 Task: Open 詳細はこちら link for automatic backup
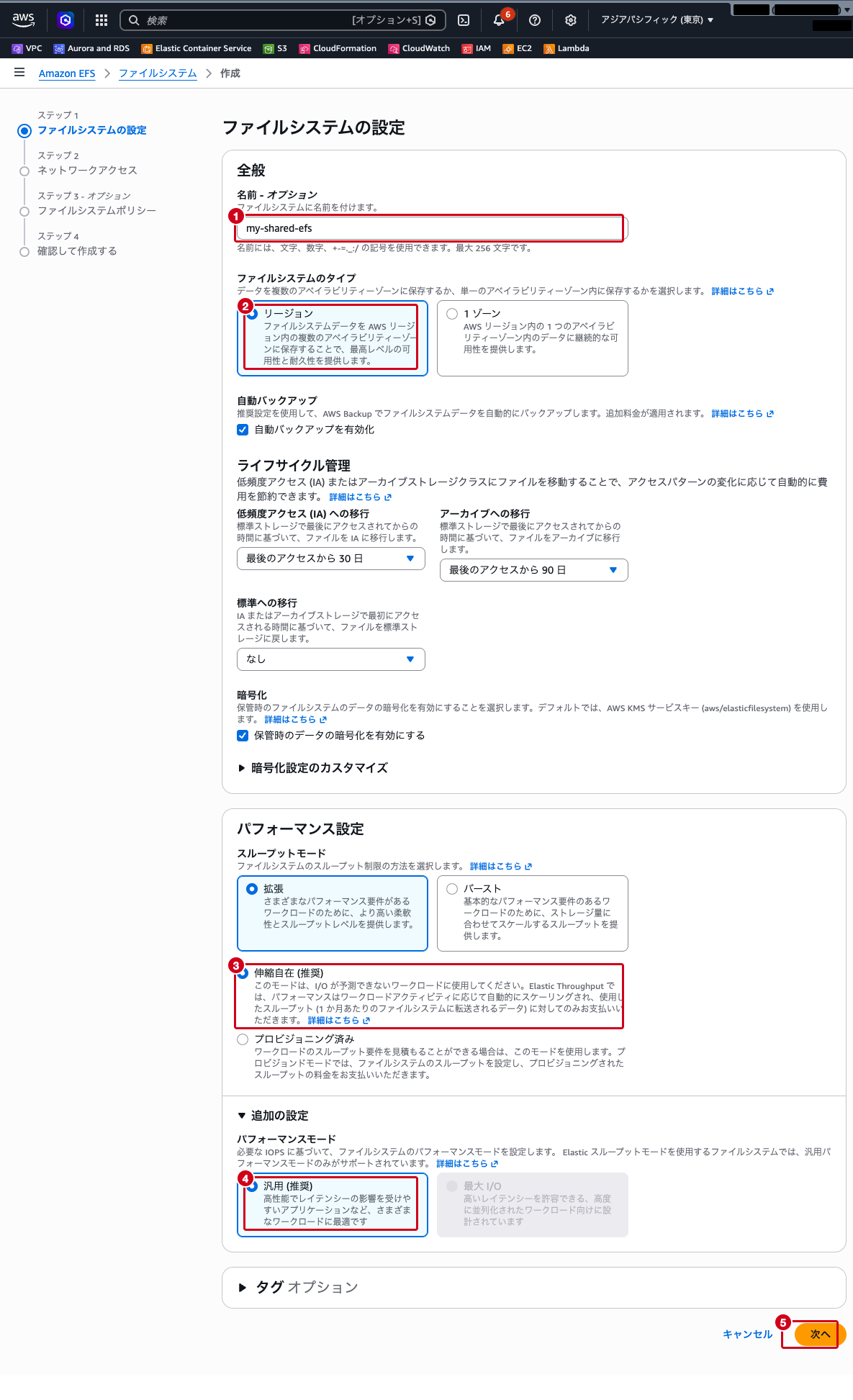(742, 414)
